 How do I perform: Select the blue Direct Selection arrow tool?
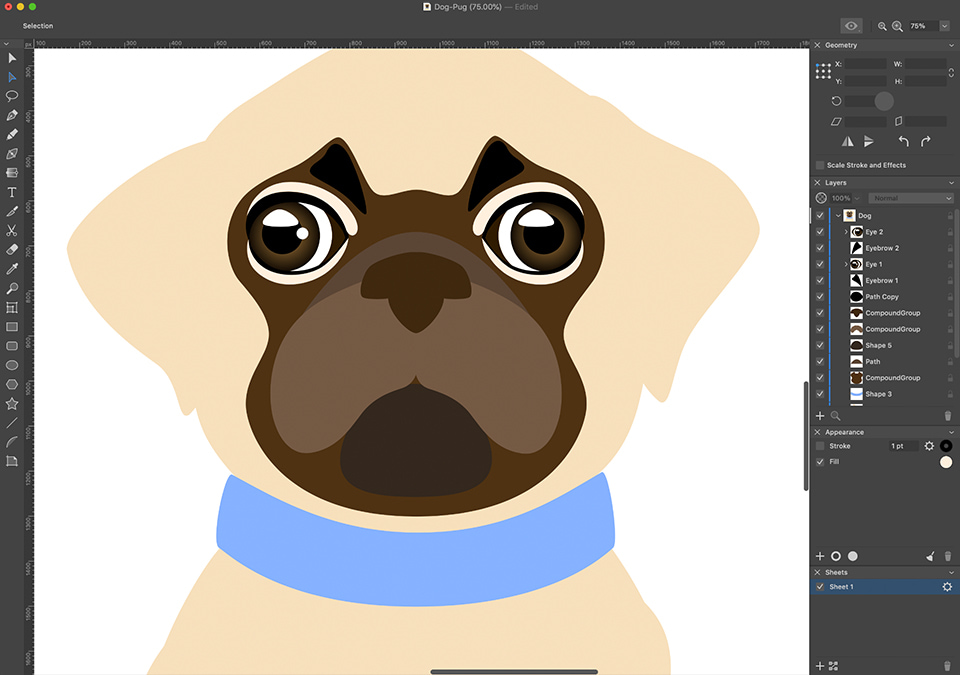tap(12, 77)
